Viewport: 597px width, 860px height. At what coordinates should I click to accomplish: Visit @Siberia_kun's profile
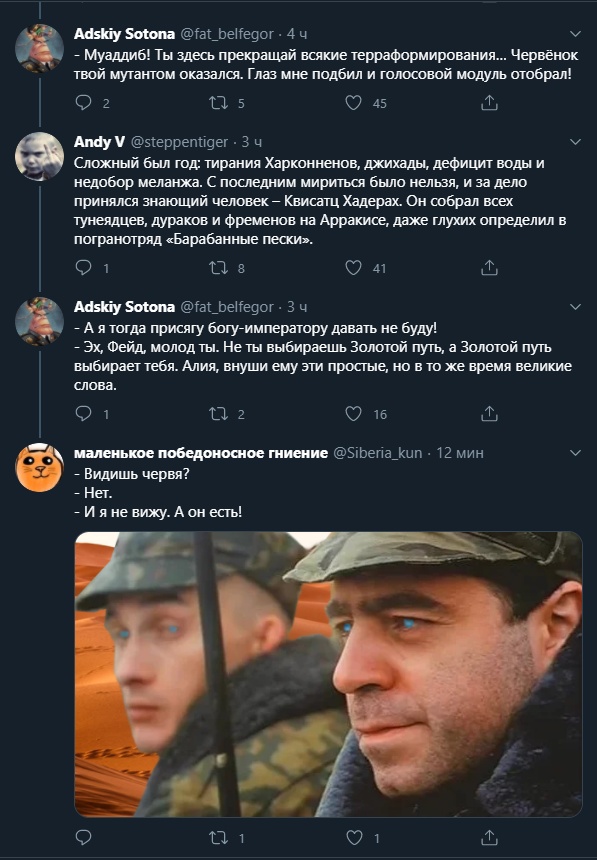pyautogui.click(x=378, y=452)
